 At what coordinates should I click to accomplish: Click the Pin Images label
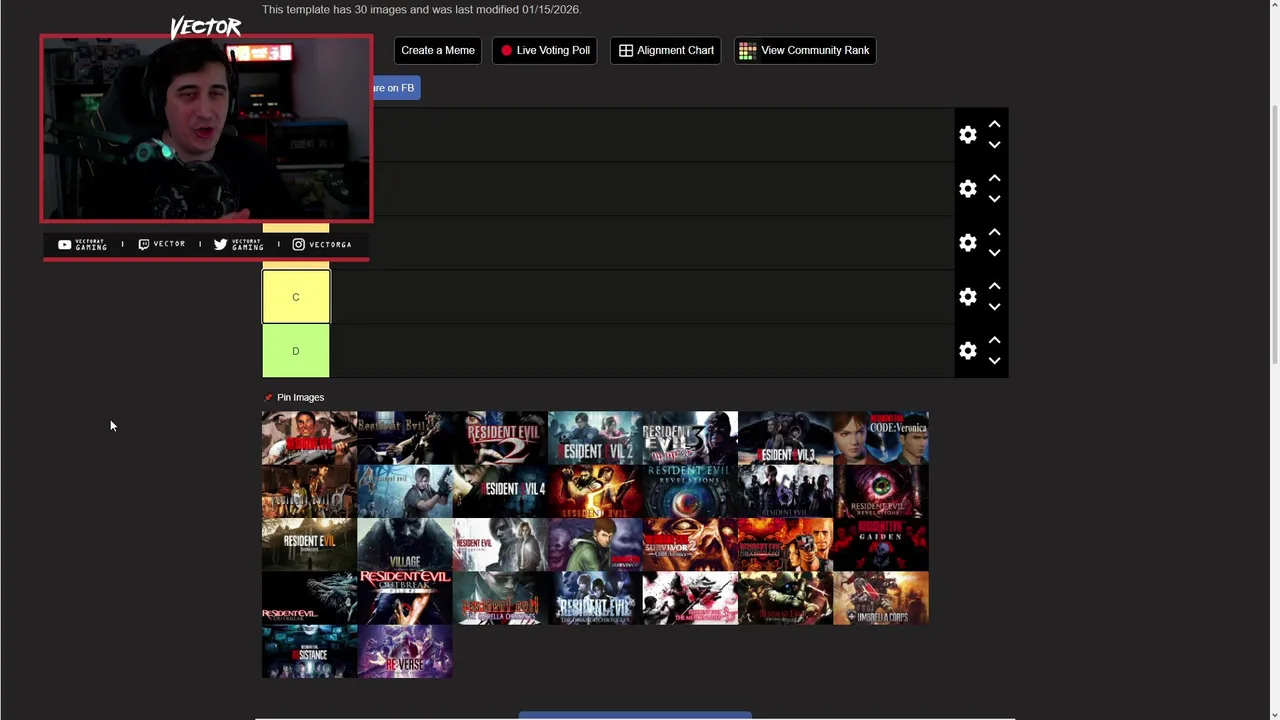coord(300,398)
